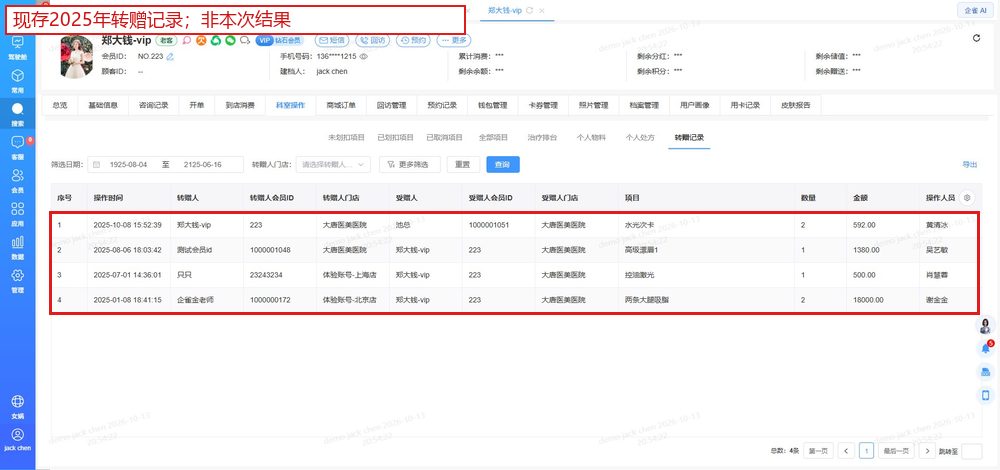The image size is (1000, 470).
Task: Switch to the 基础信息 tab
Action: 103,106
